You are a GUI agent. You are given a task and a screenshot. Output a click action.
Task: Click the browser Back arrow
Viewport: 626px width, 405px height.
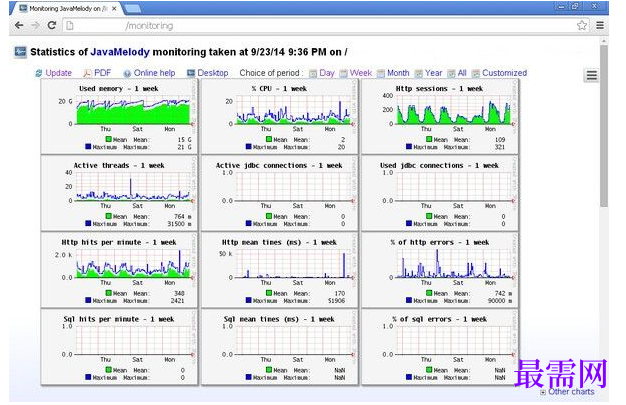[x=19, y=26]
